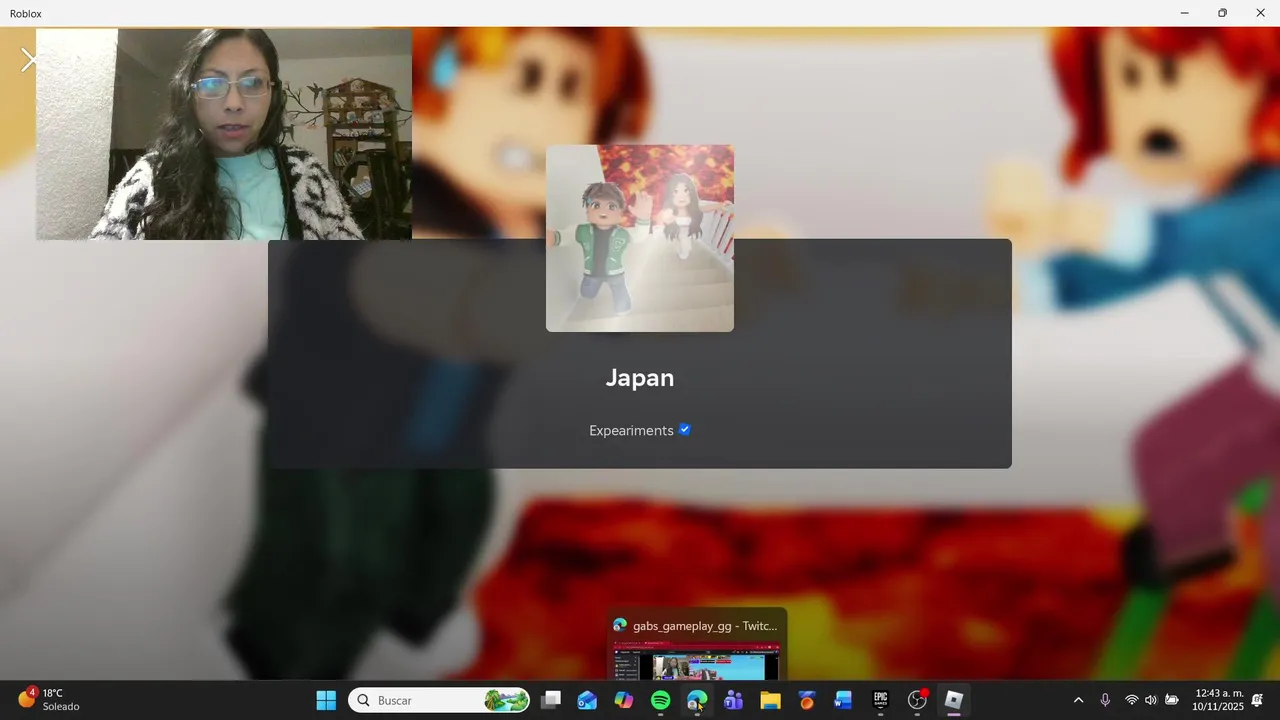This screenshot has width=1280, height=720.
Task: Open Microsoft Word from taskbar
Action: tap(843, 700)
